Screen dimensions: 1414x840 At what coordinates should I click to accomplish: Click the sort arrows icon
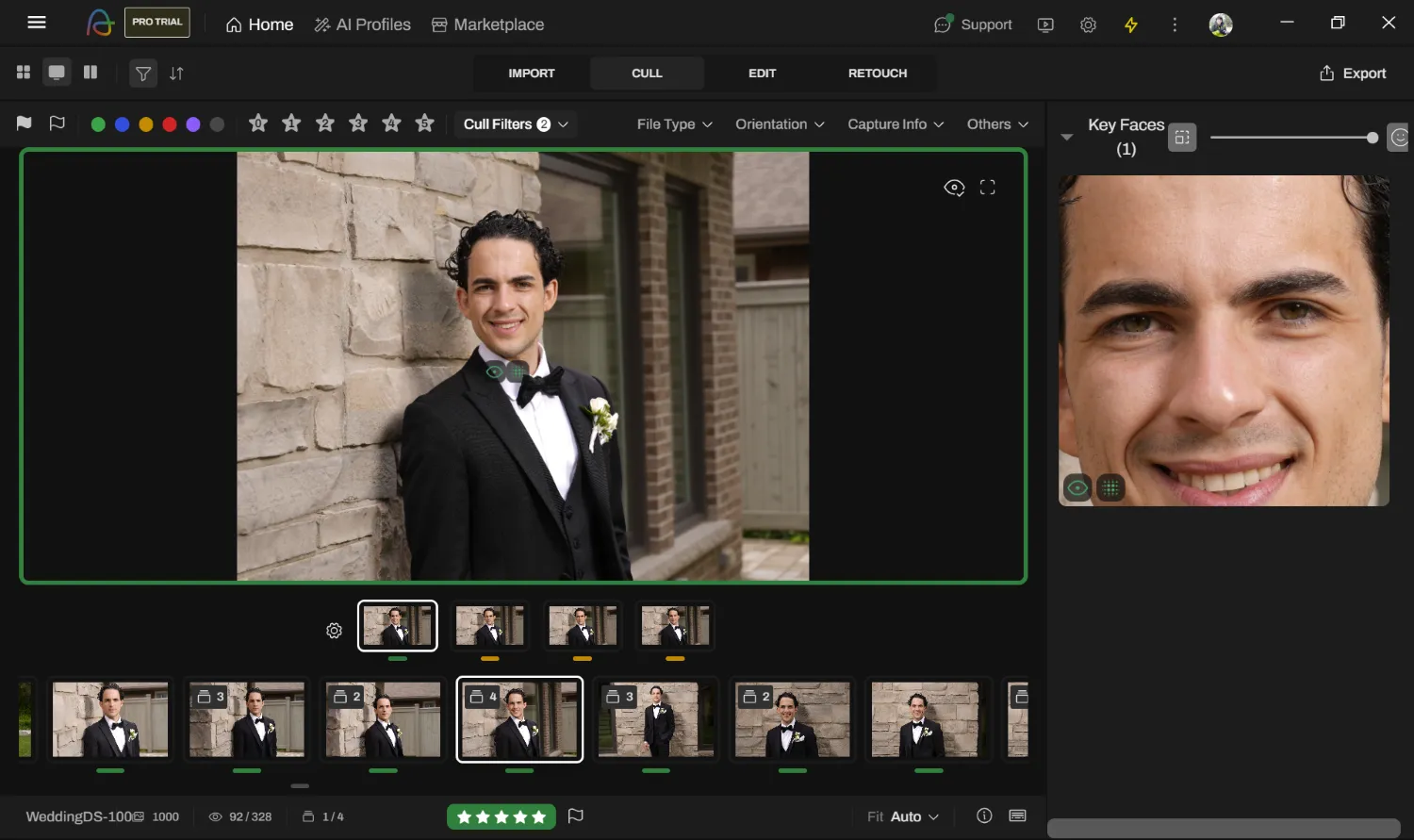[x=176, y=73]
